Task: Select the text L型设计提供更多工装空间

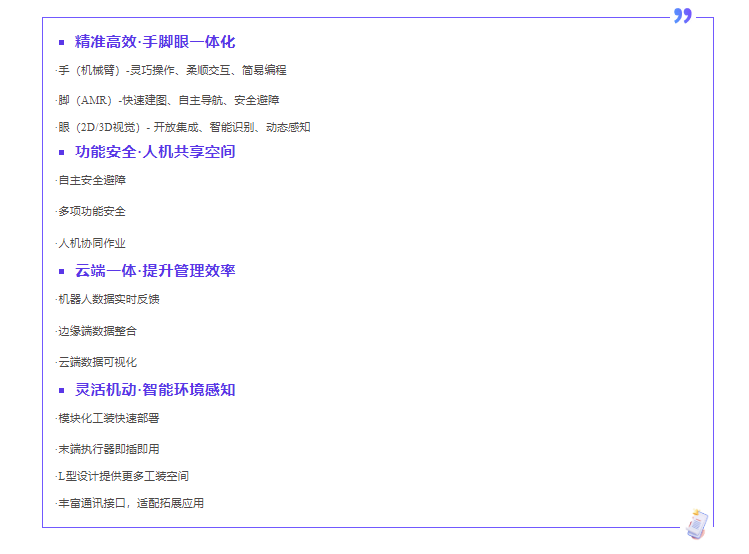Action: click(123, 476)
